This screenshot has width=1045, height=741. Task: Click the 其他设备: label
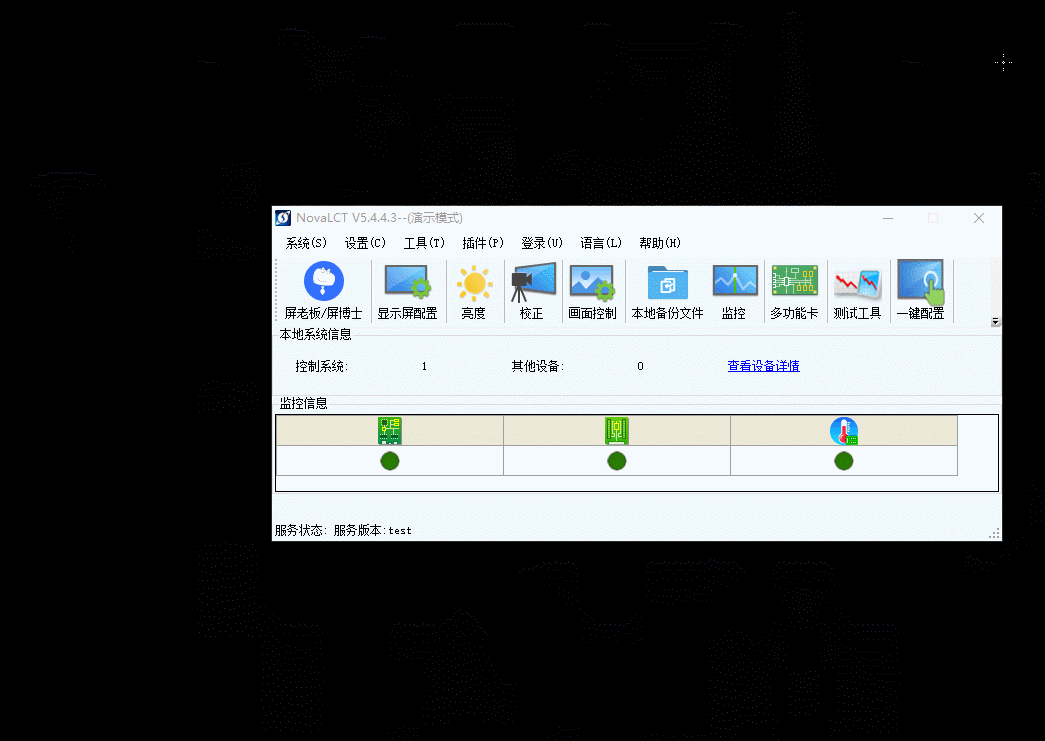tap(538, 367)
